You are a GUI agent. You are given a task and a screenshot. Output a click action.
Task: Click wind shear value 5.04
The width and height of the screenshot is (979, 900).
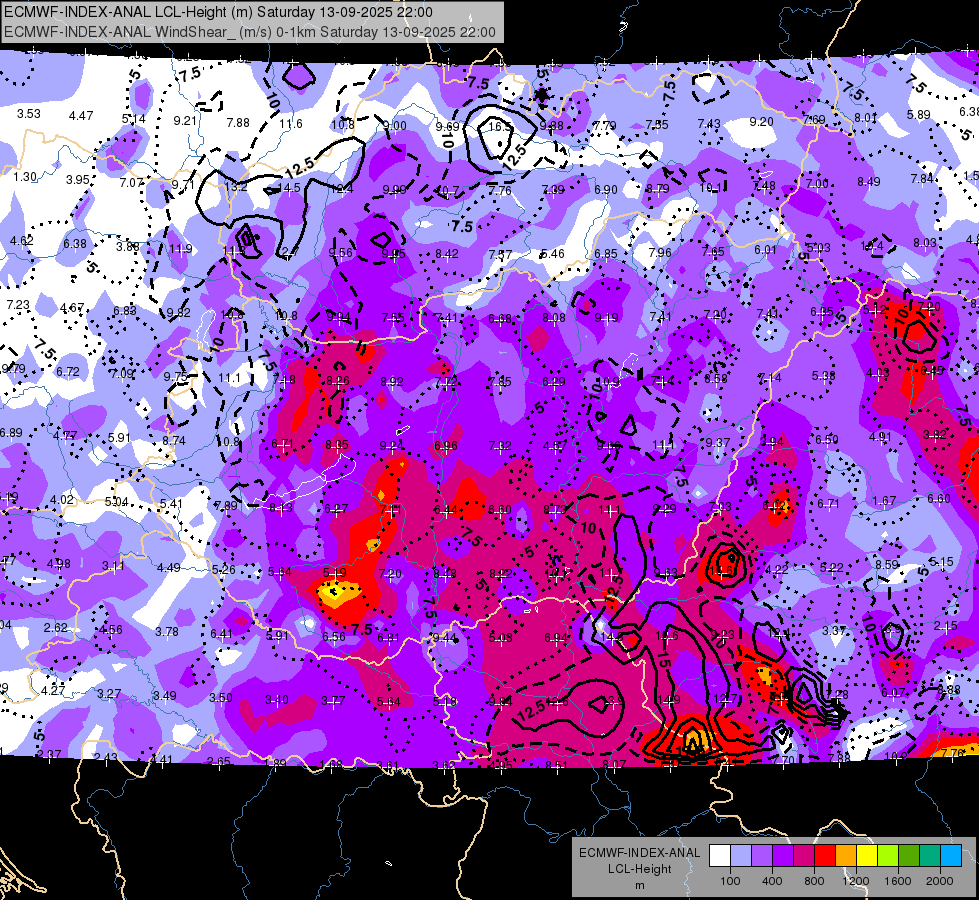click(x=117, y=502)
